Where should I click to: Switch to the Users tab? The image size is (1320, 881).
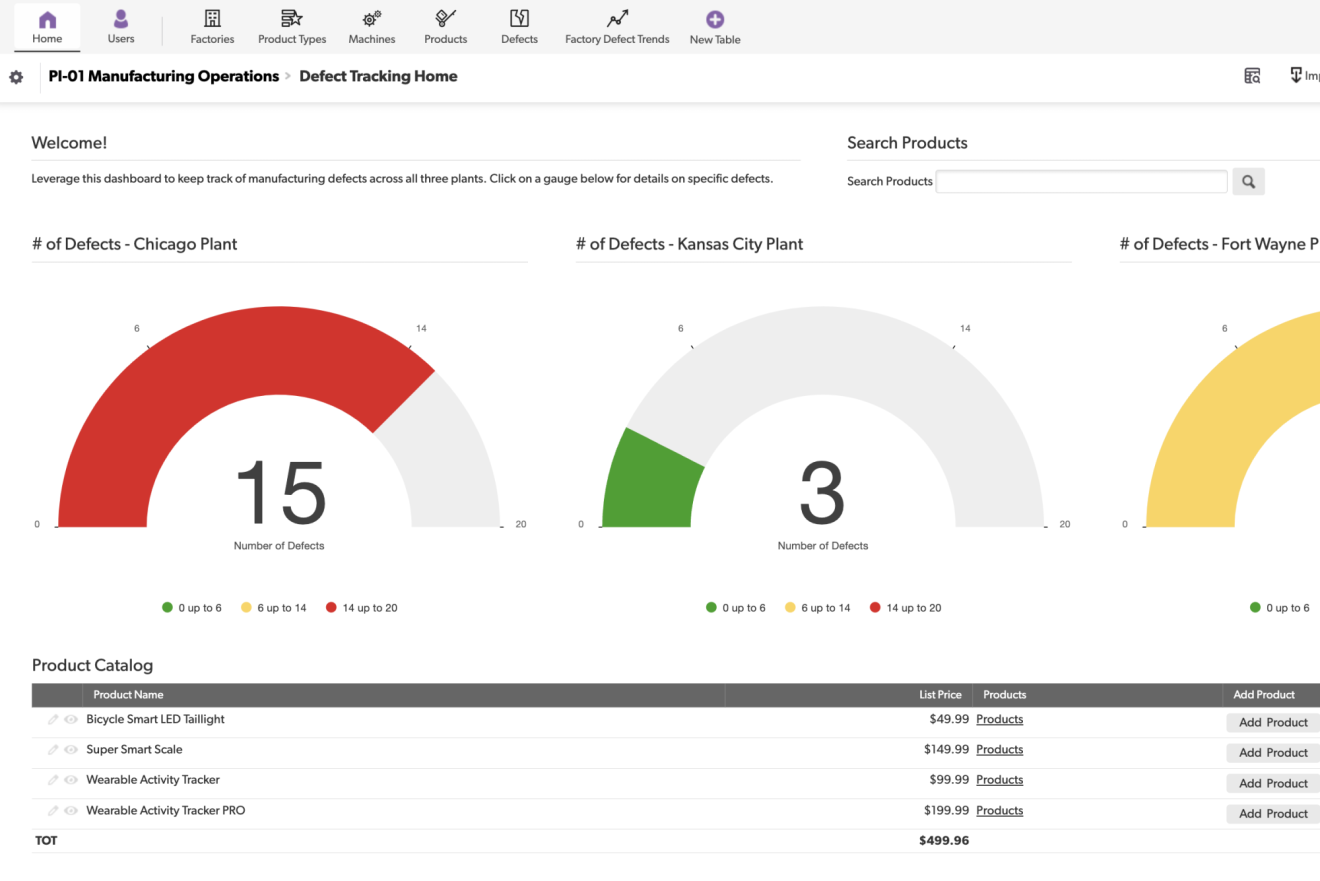click(x=121, y=27)
